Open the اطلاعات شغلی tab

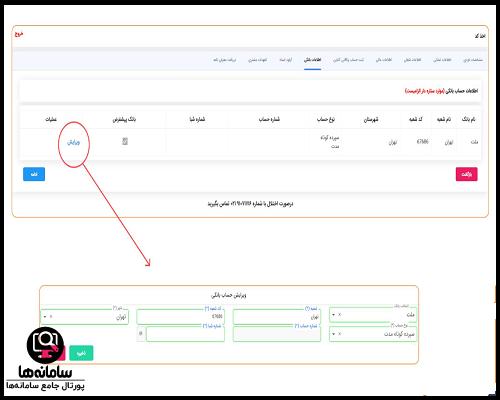tap(413, 60)
